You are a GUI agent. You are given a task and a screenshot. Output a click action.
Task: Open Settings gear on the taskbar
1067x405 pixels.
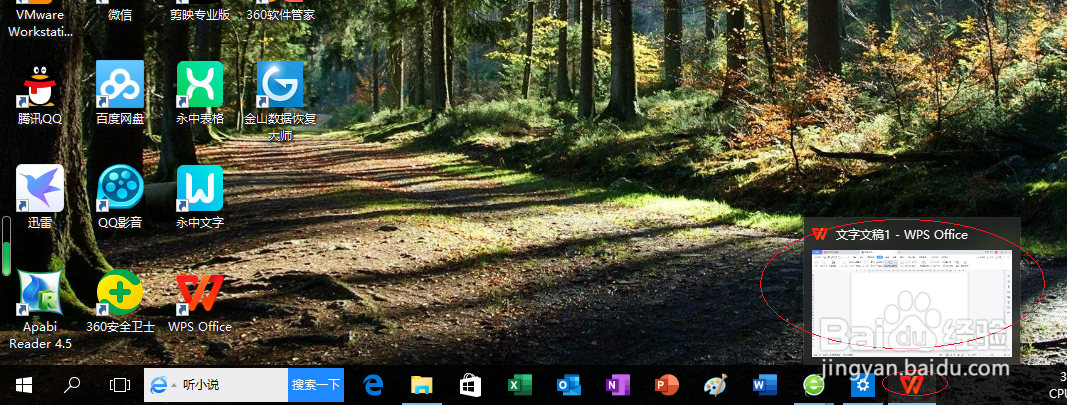(863, 385)
